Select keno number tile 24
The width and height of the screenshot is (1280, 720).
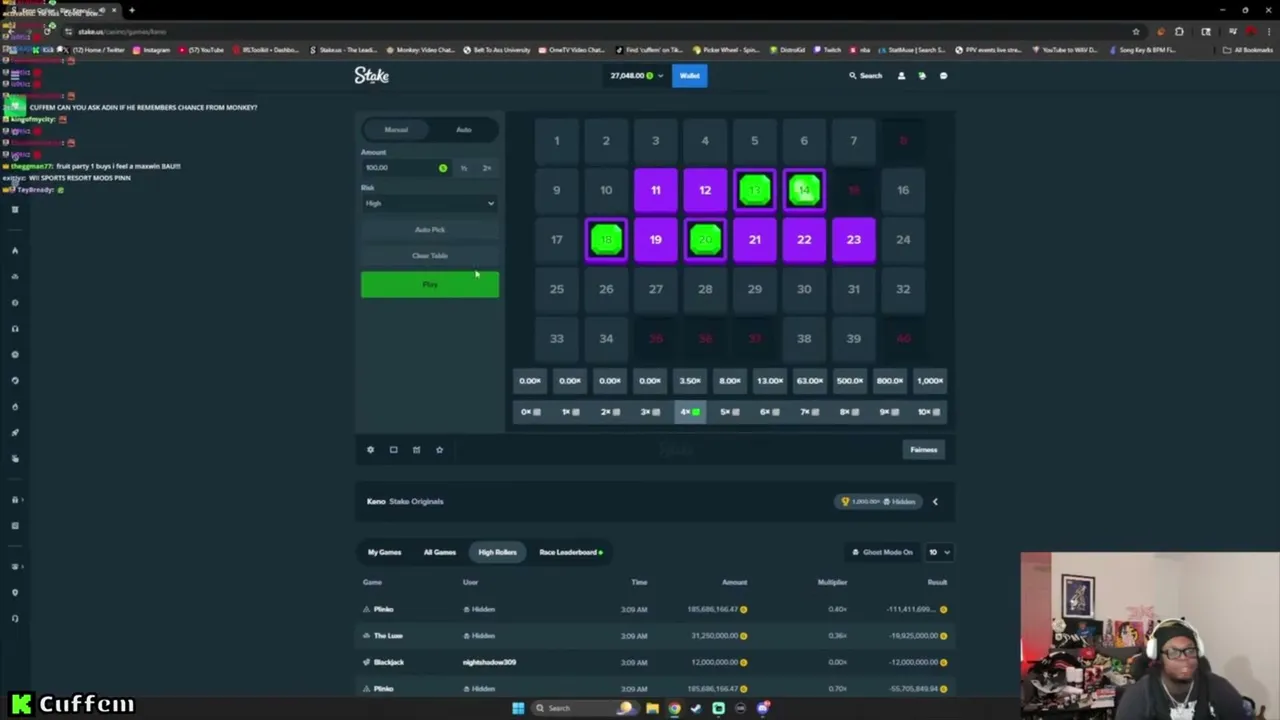click(903, 240)
